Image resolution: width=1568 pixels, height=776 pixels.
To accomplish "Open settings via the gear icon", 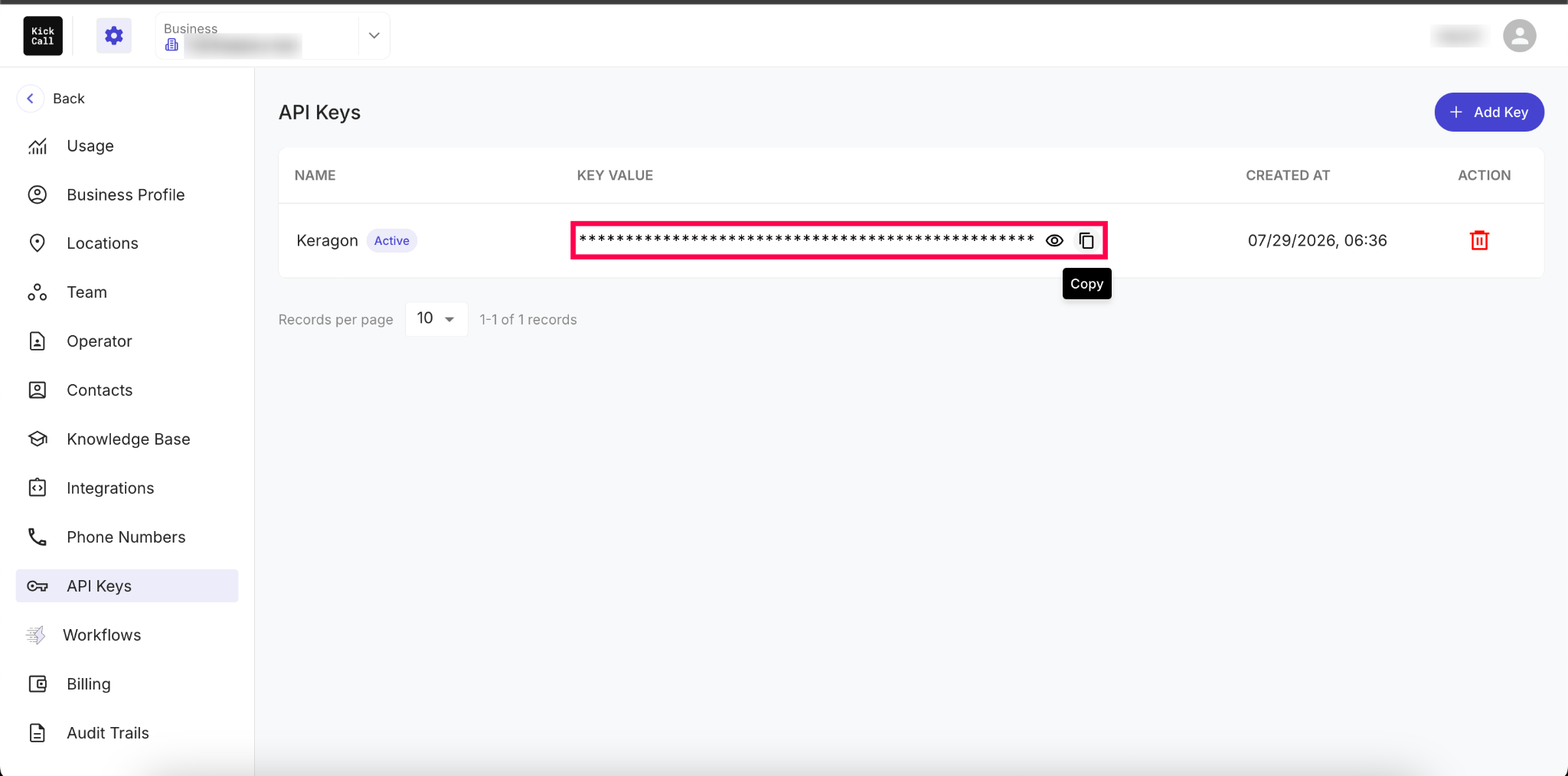I will (114, 36).
